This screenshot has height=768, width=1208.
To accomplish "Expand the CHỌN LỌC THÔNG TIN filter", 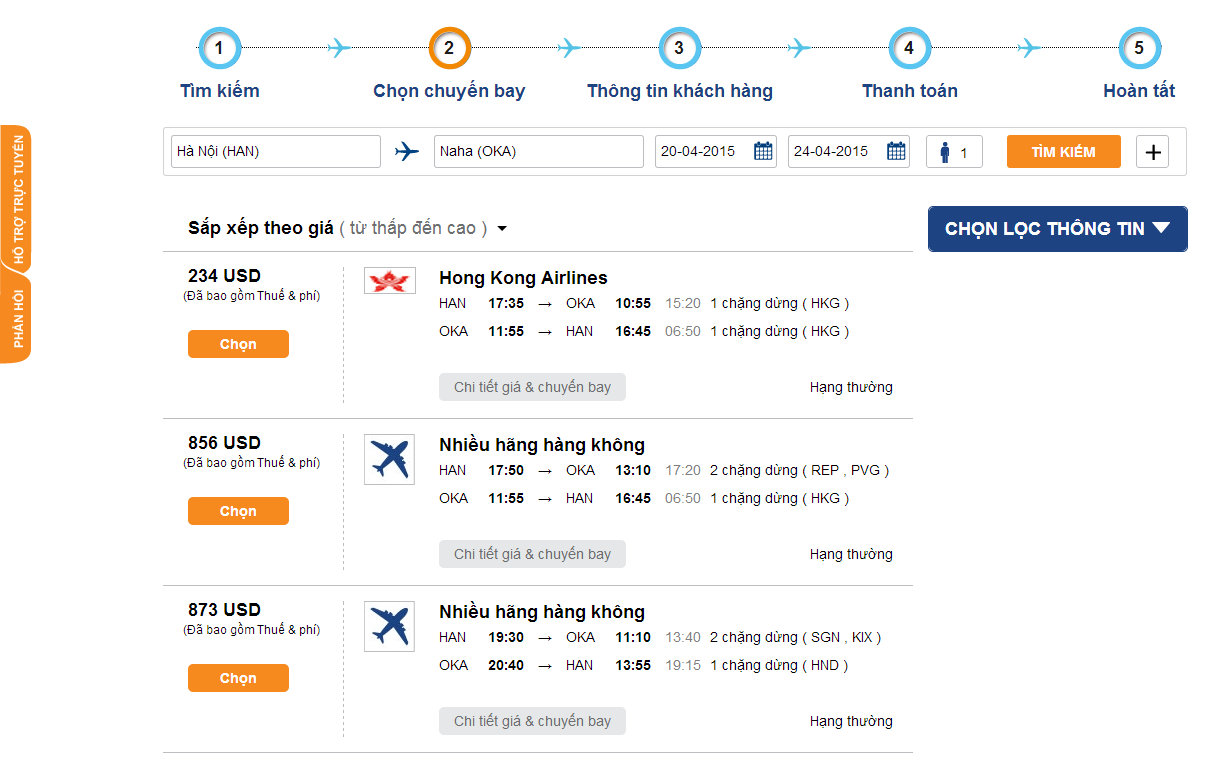I will click(x=1057, y=229).
